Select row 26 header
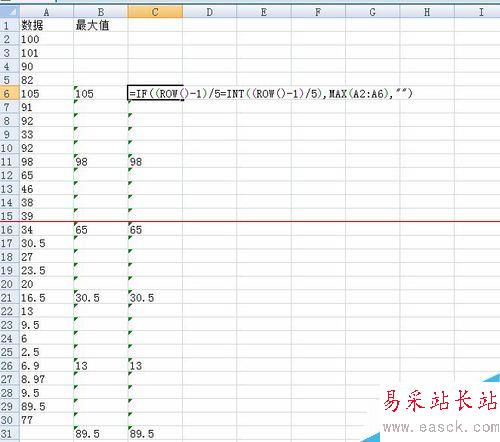Viewport: 500px width, 442px height. point(10,366)
